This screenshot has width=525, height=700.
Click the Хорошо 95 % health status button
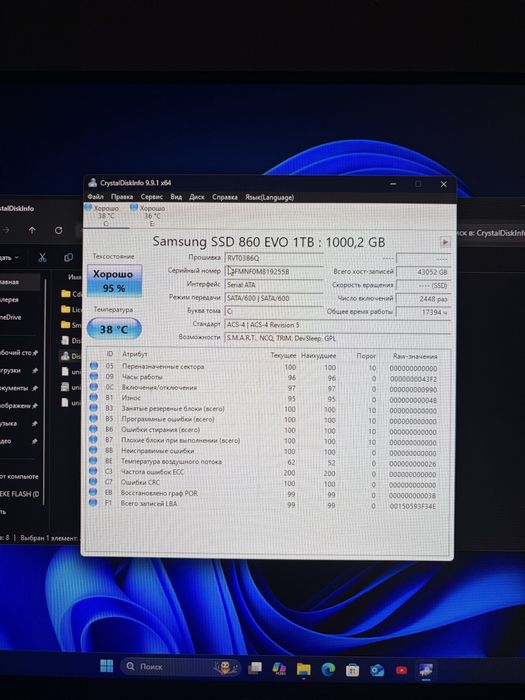pyautogui.click(x=114, y=281)
